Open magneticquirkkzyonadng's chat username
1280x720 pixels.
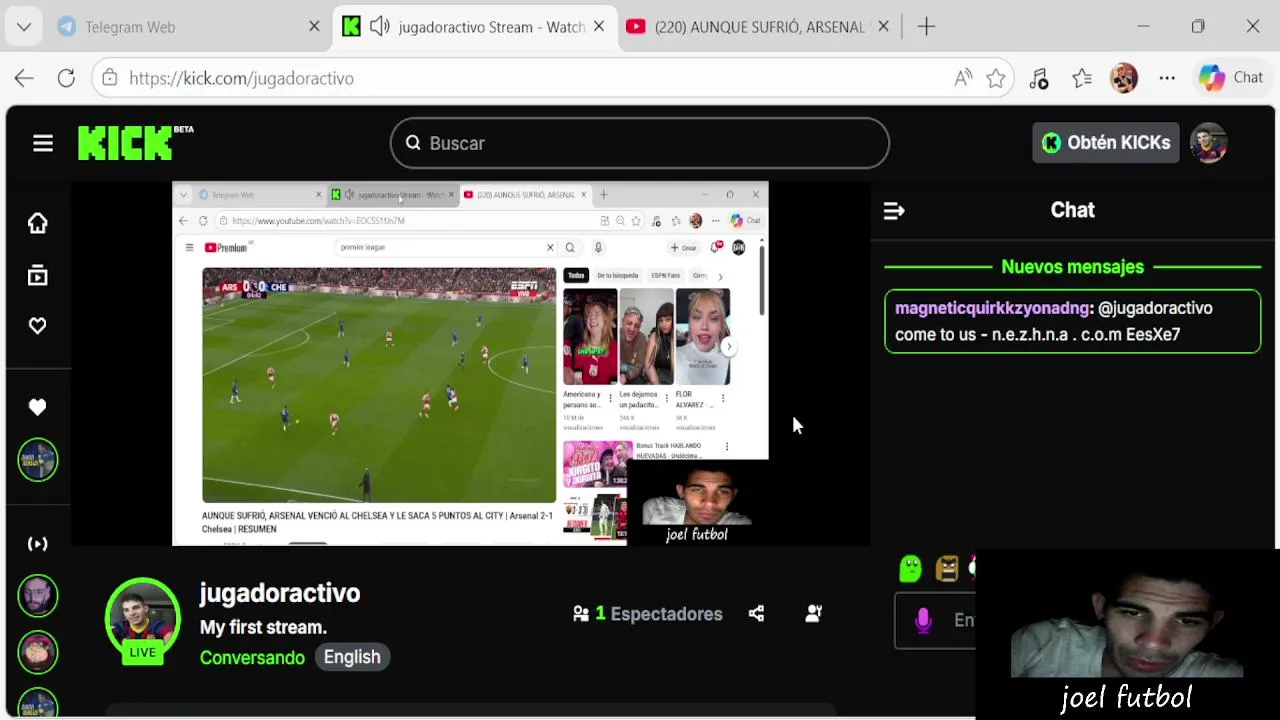(x=992, y=308)
